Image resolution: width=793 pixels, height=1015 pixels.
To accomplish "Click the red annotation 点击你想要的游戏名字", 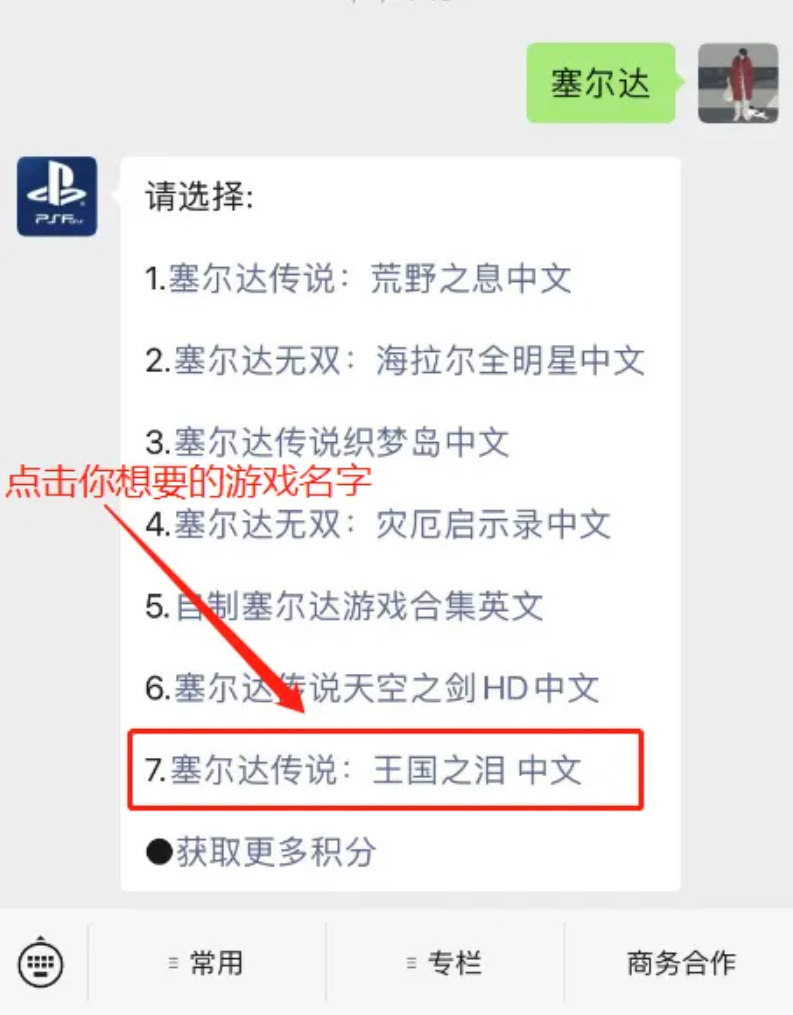I will tap(188, 482).
